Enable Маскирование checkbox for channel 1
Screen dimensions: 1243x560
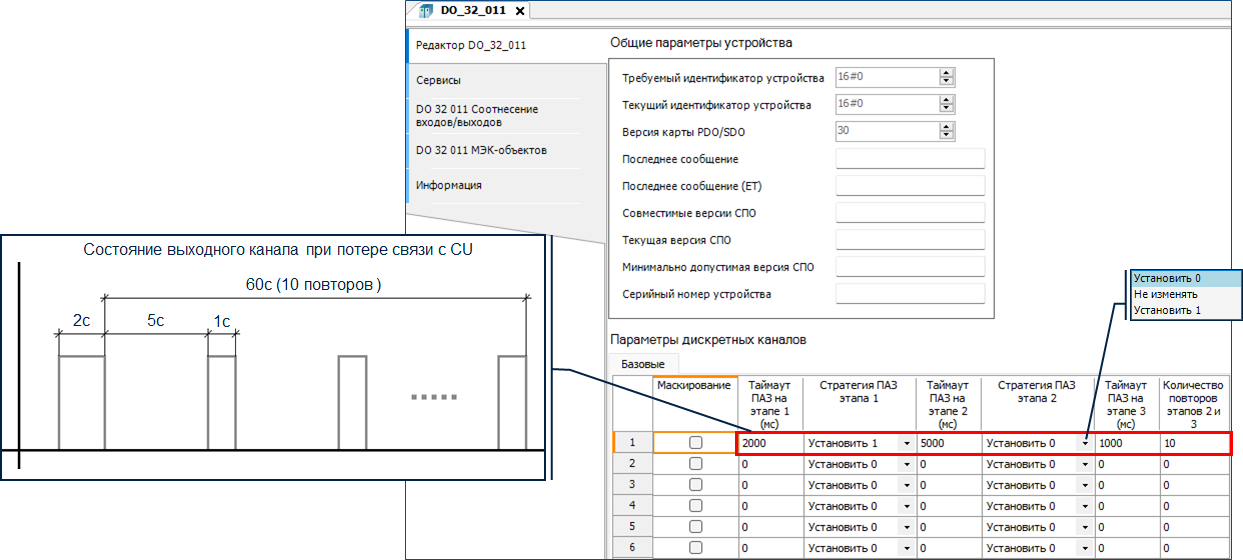[695, 442]
